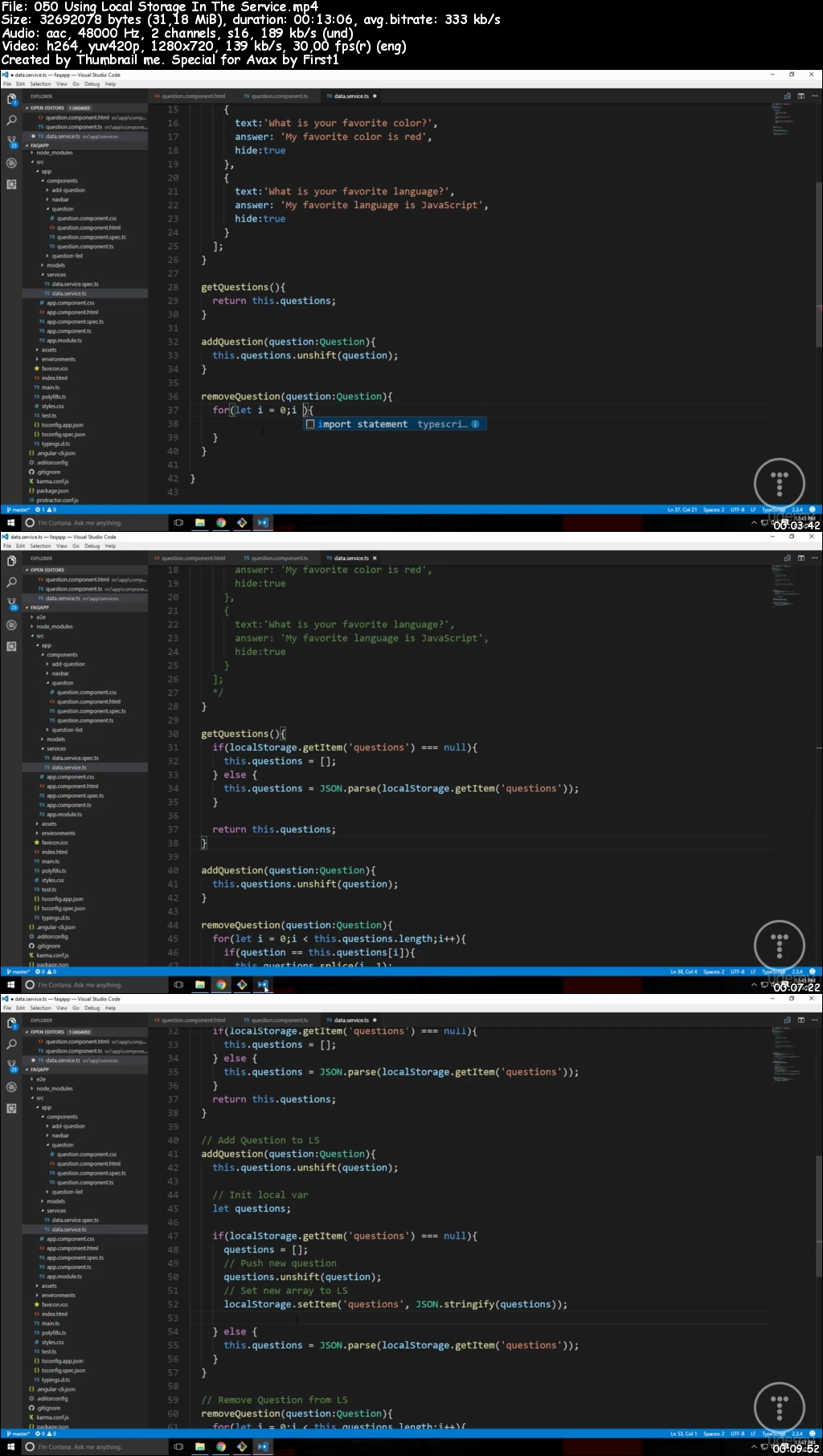This screenshot has height=1456, width=823.
Task: Click Split Editor icon in top frame
Action: 800,96
